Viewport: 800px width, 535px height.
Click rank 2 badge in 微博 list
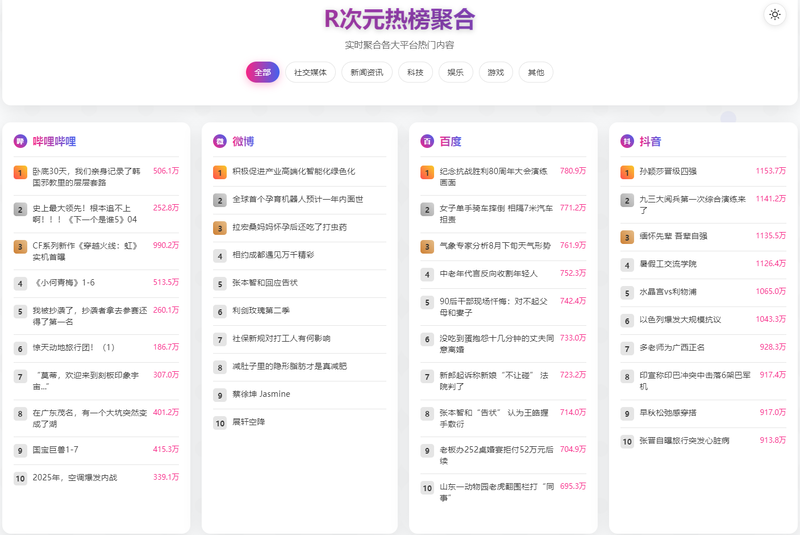(x=220, y=200)
